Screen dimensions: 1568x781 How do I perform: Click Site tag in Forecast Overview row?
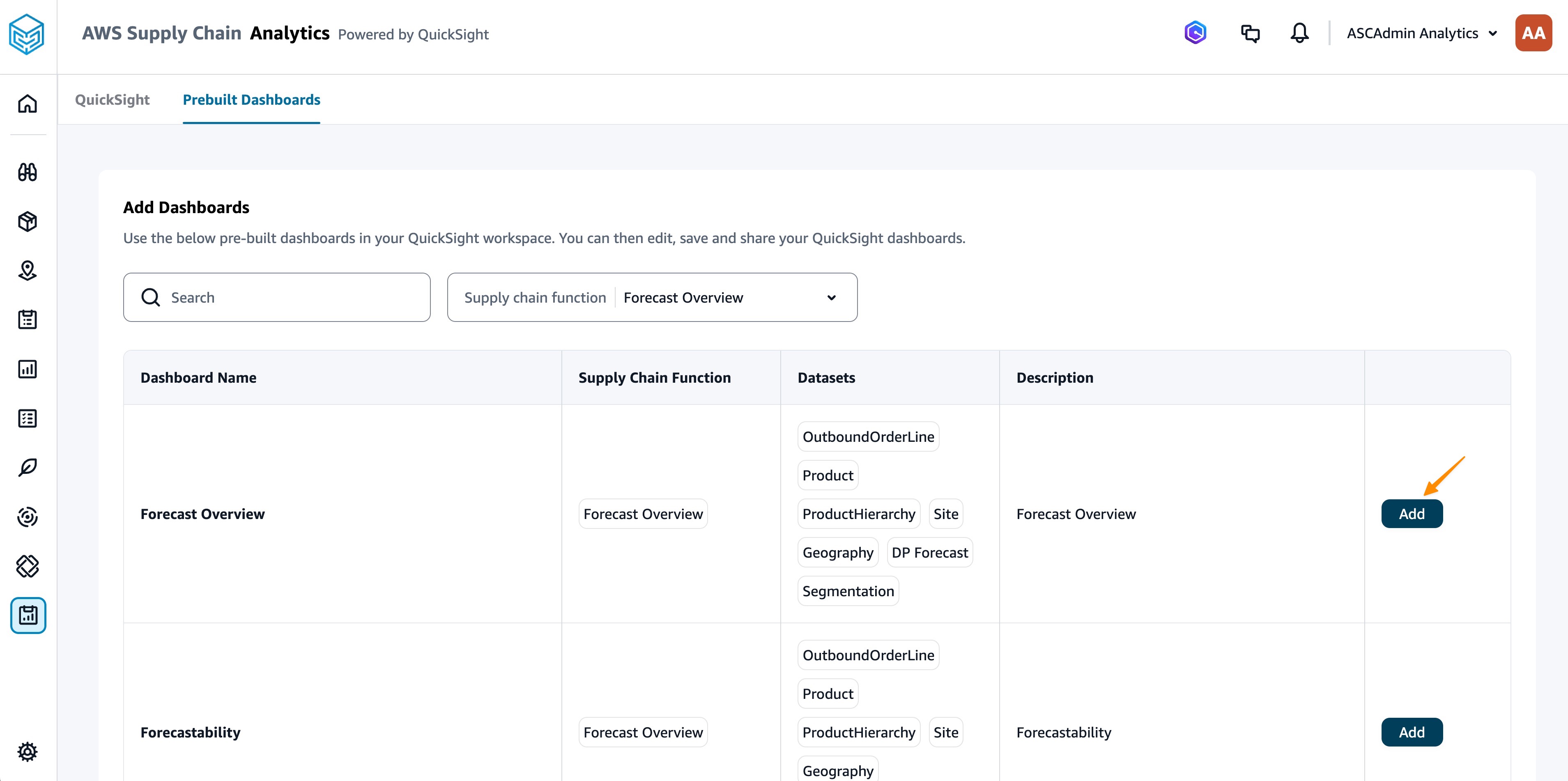(x=946, y=514)
